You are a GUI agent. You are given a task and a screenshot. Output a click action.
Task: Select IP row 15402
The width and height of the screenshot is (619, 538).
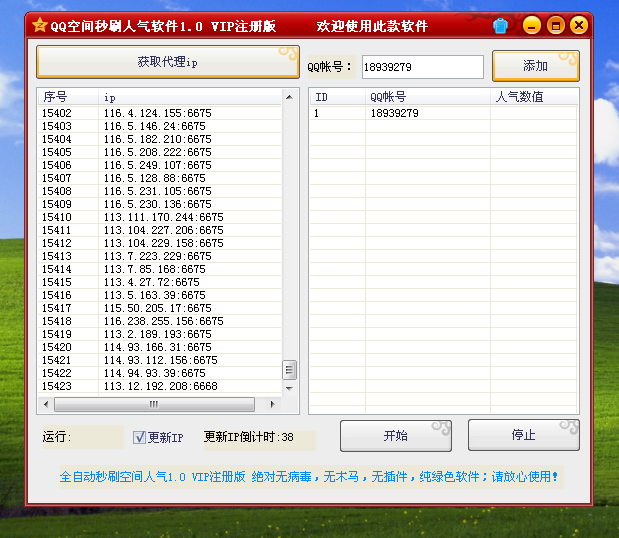(159, 113)
